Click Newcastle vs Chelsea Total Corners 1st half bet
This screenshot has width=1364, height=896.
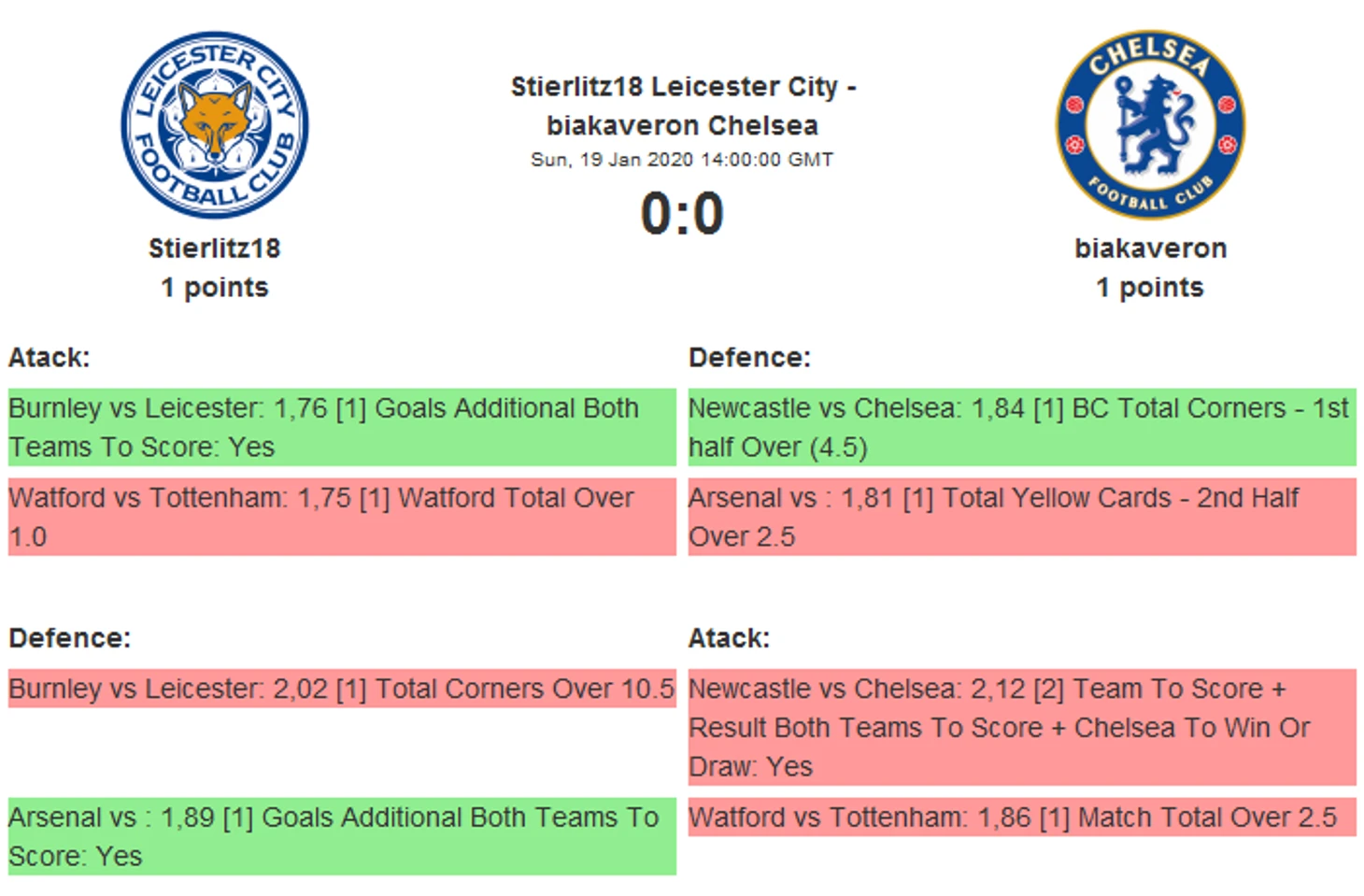[1022, 427]
